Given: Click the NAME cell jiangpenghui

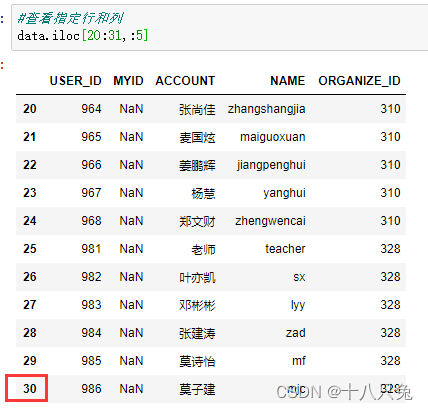Looking at the screenshot, I should [271, 166].
